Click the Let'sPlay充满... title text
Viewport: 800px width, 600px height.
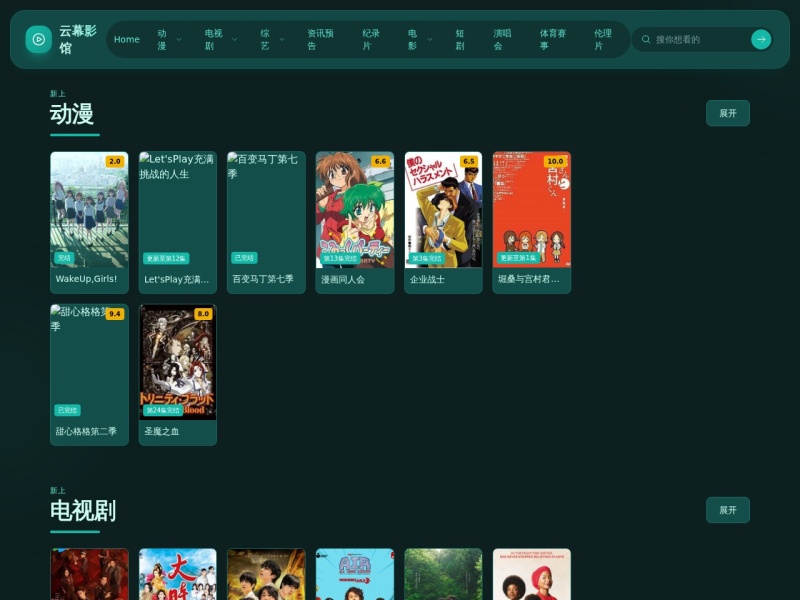[x=177, y=280]
